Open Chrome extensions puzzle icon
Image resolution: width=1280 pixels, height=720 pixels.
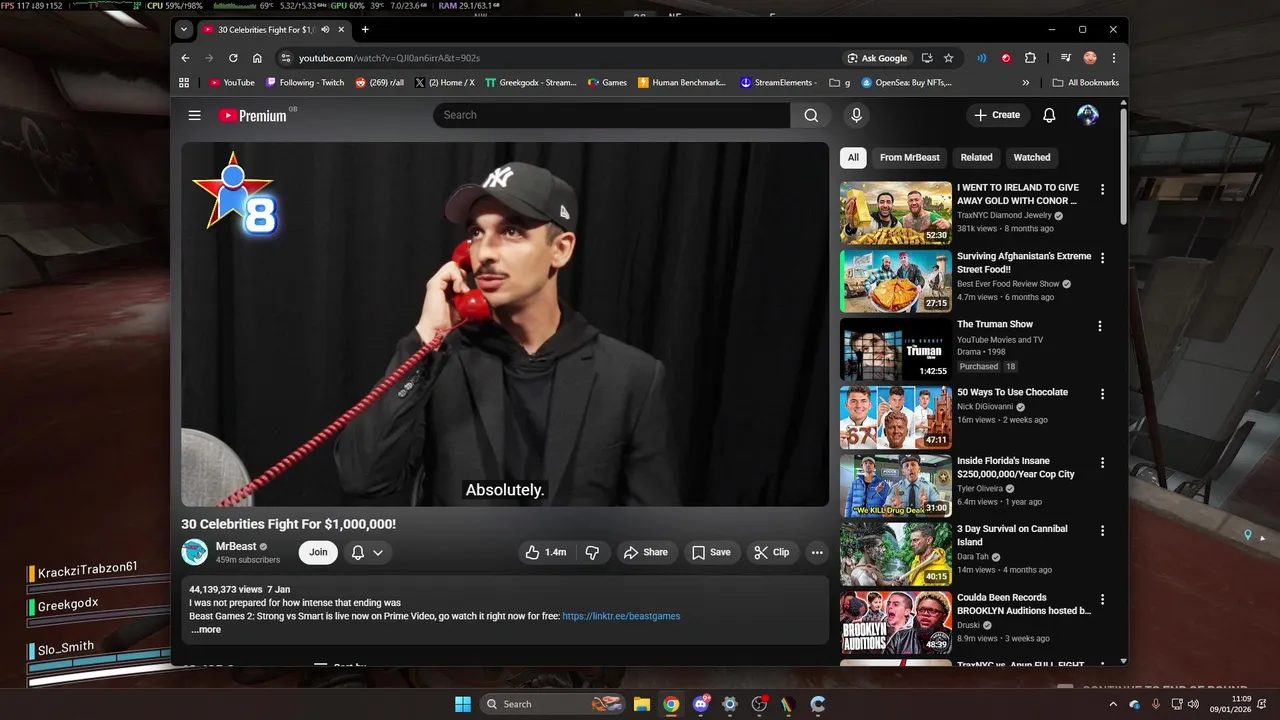(x=1030, y=58)
